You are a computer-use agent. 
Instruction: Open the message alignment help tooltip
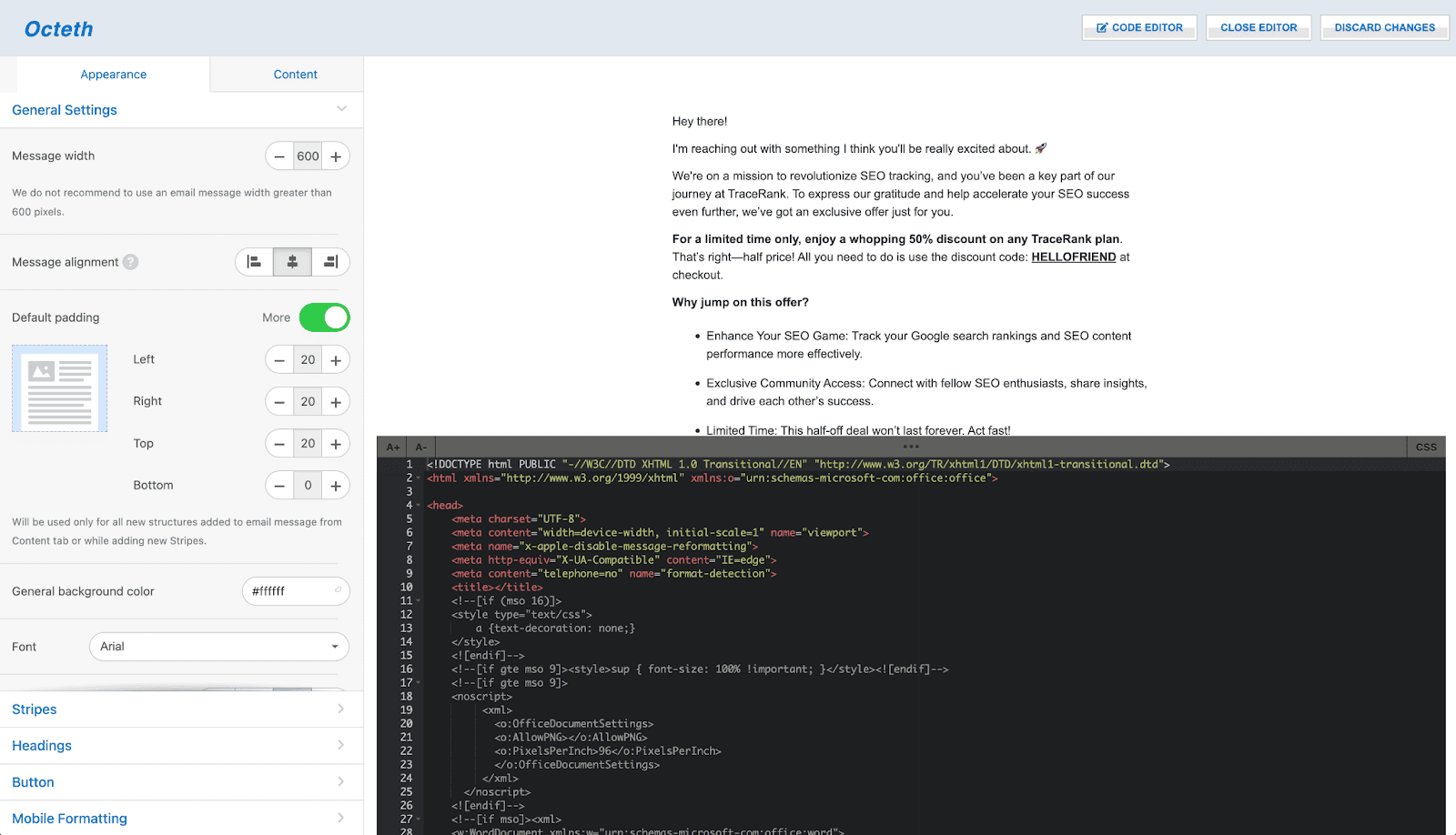point(131,262)
